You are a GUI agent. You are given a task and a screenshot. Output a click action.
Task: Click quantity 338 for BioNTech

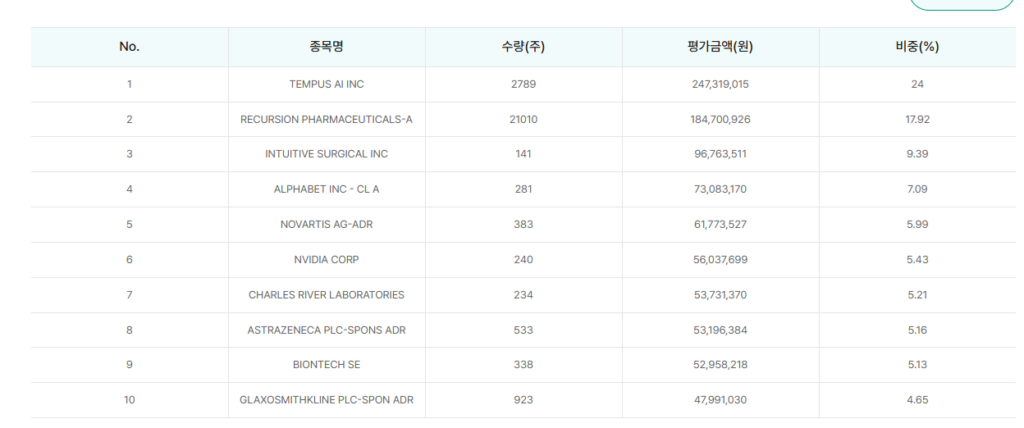pyautogui.click(x=523, y=365)
